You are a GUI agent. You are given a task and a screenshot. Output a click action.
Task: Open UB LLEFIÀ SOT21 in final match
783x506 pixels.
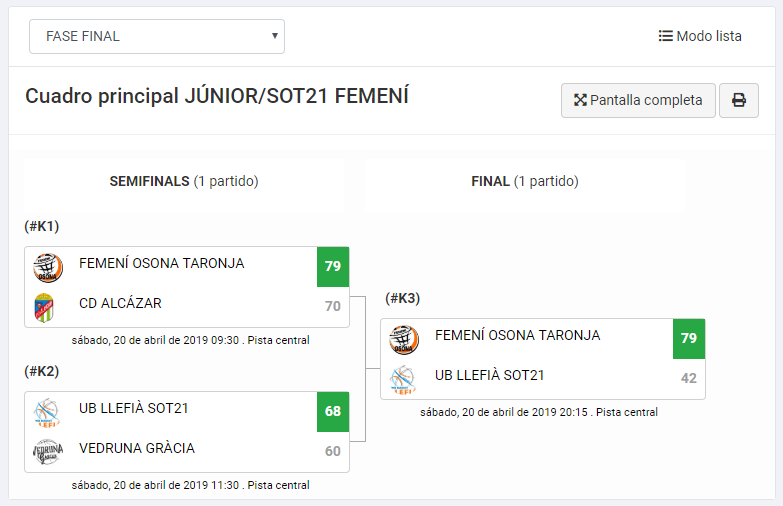click(x=489, y=375)
